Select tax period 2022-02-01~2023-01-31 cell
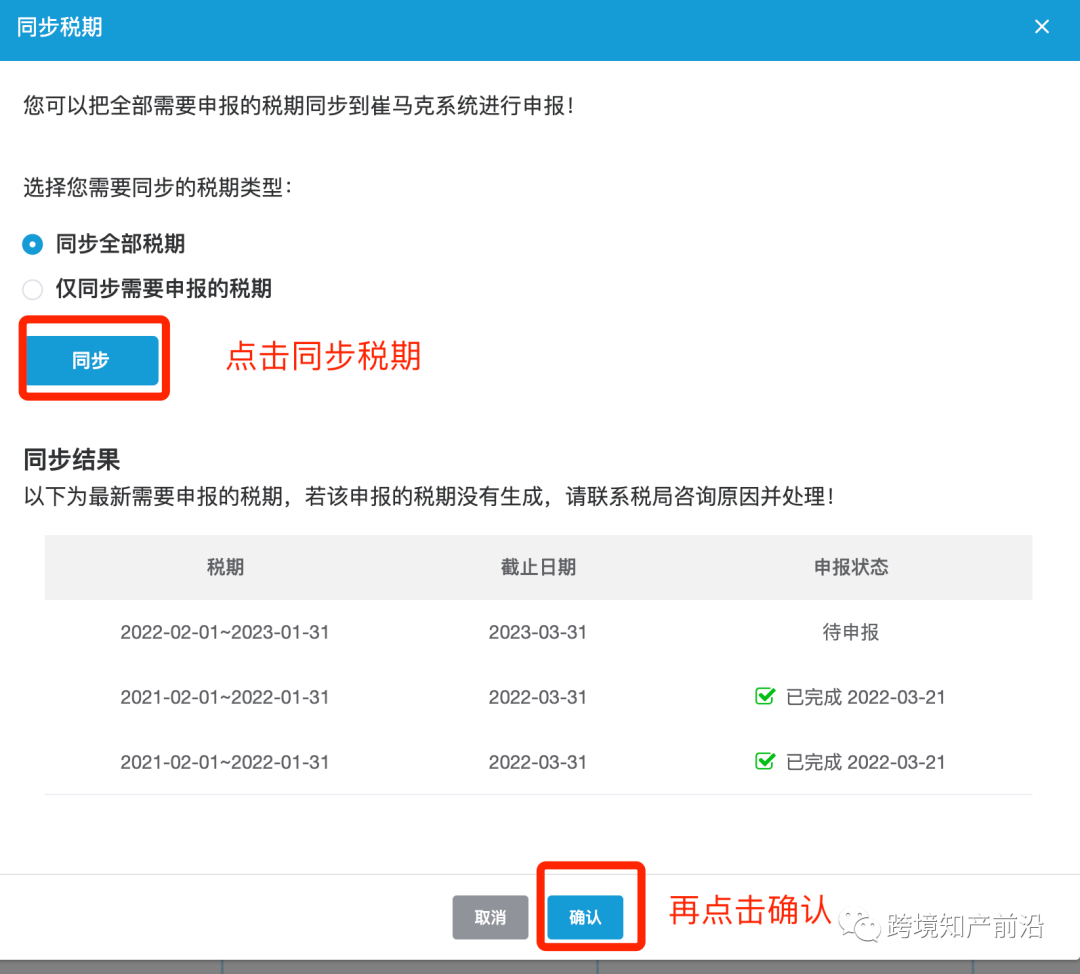Image resolution: width=1080 pixels, height=974 pixels. click(225, 632)
